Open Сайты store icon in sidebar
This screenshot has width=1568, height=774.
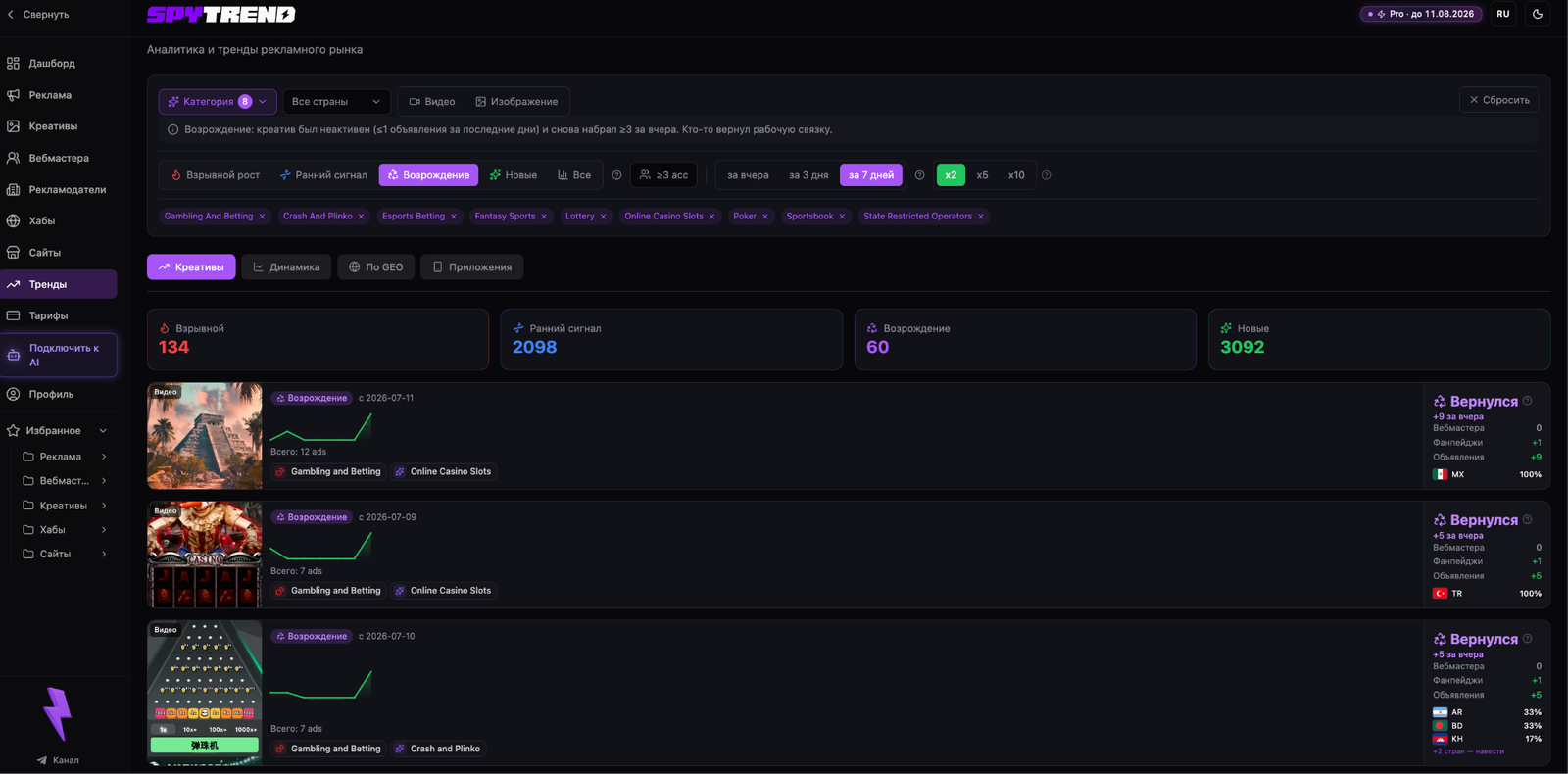point(14,253)
